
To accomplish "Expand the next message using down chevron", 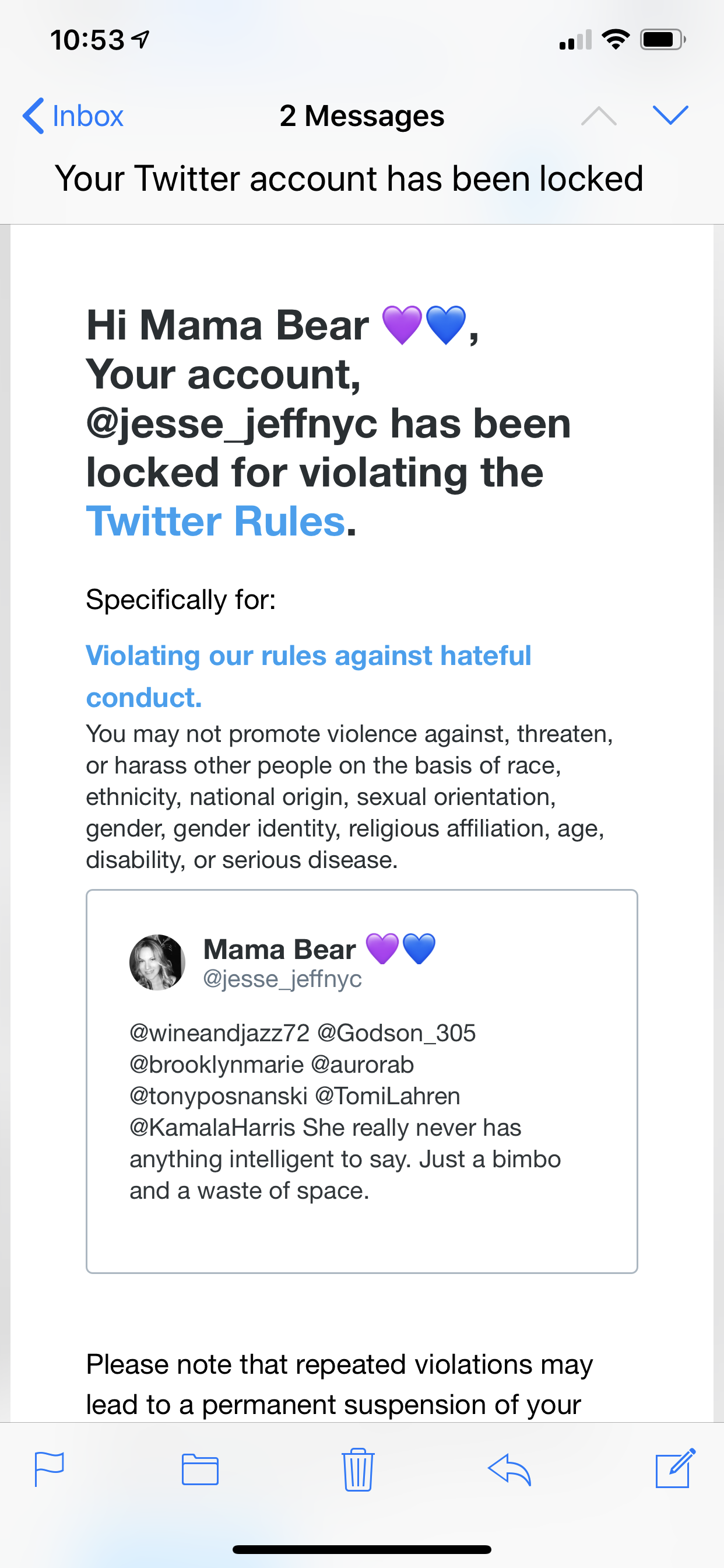I will 670,115.
